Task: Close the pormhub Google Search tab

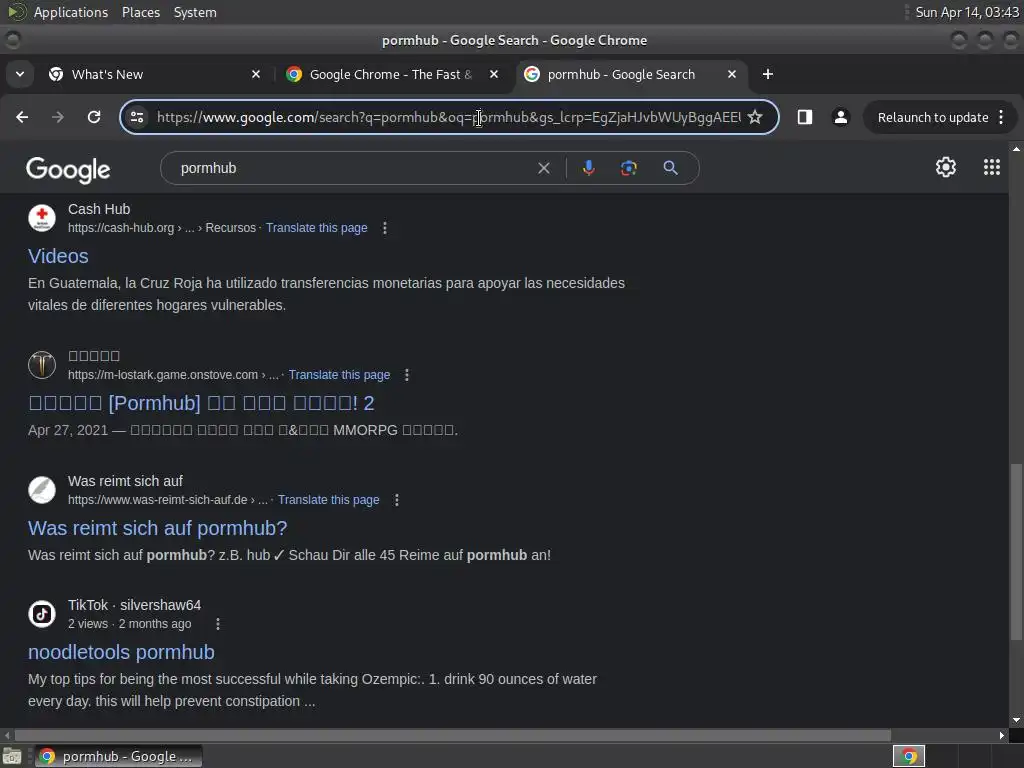Action: tap(732, 74)
